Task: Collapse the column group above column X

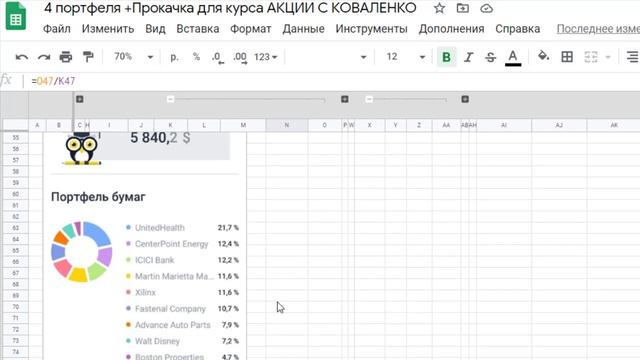Action: pos(369,99)
